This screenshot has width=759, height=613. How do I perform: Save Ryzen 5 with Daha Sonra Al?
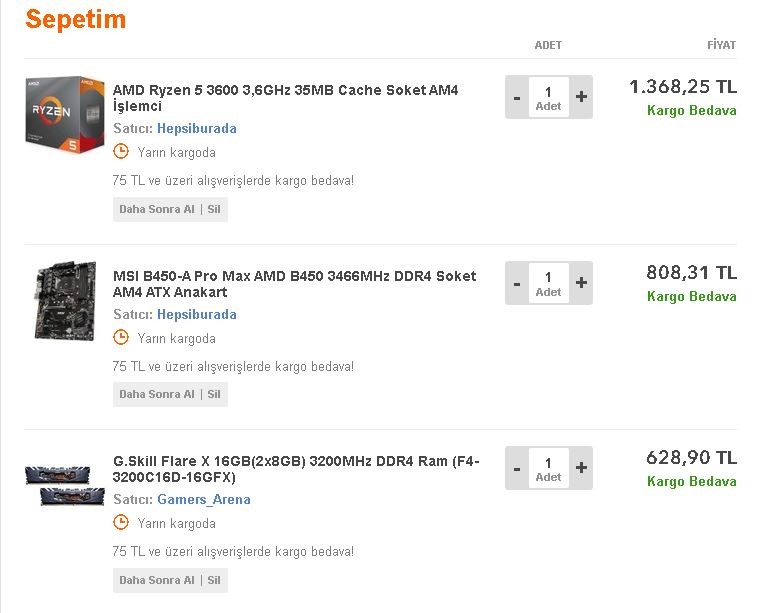click(157, 209)
